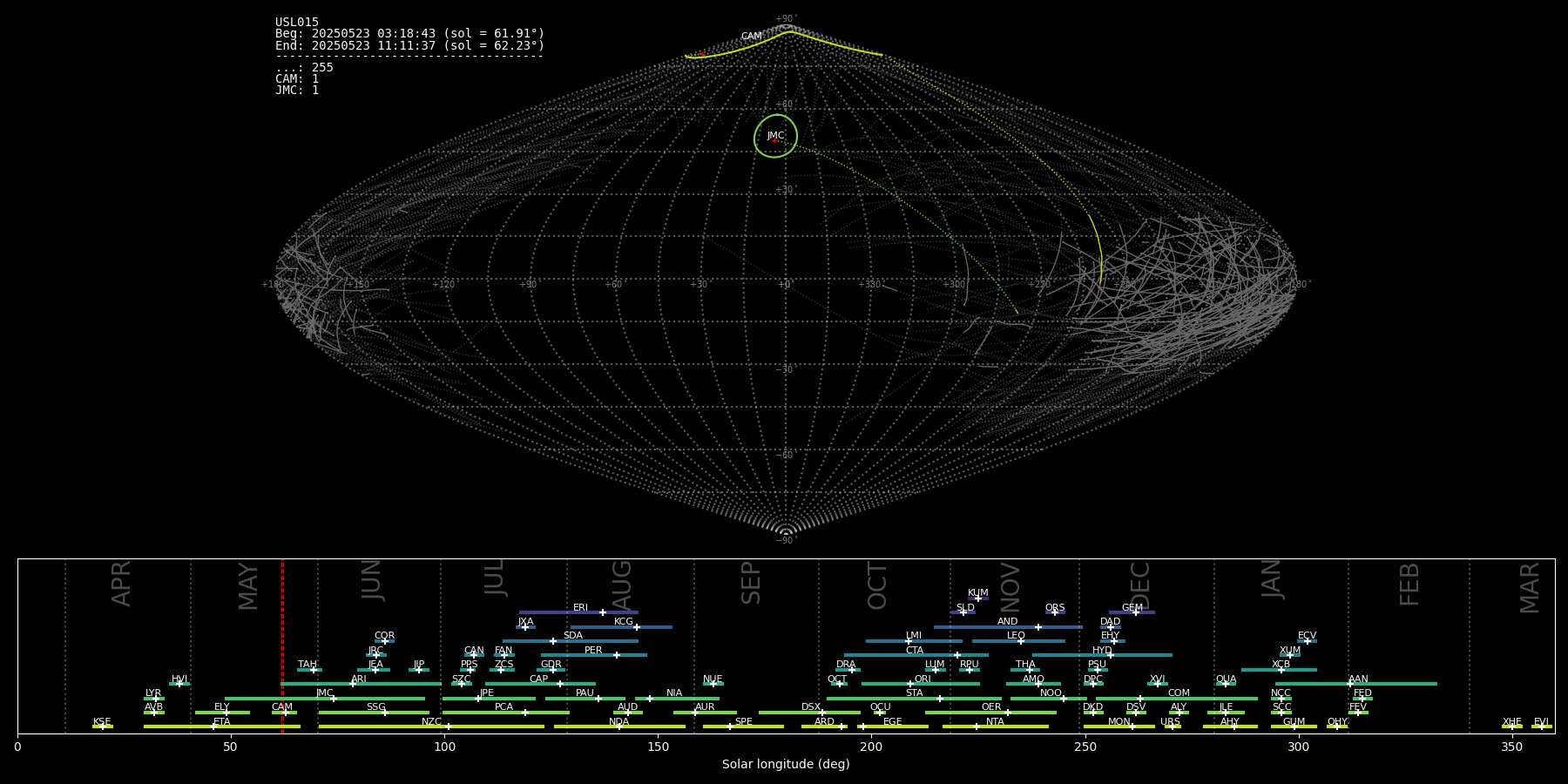Click the XHE shower label
Image resolution: width=1568 pixels, height=784 pixels.
1511,721
